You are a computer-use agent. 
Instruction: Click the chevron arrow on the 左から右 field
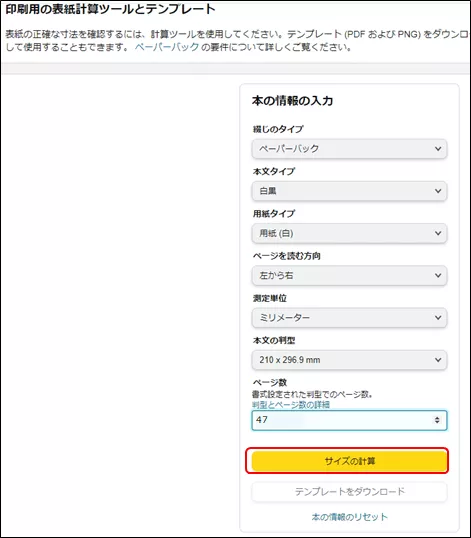[x=438, y=276]
